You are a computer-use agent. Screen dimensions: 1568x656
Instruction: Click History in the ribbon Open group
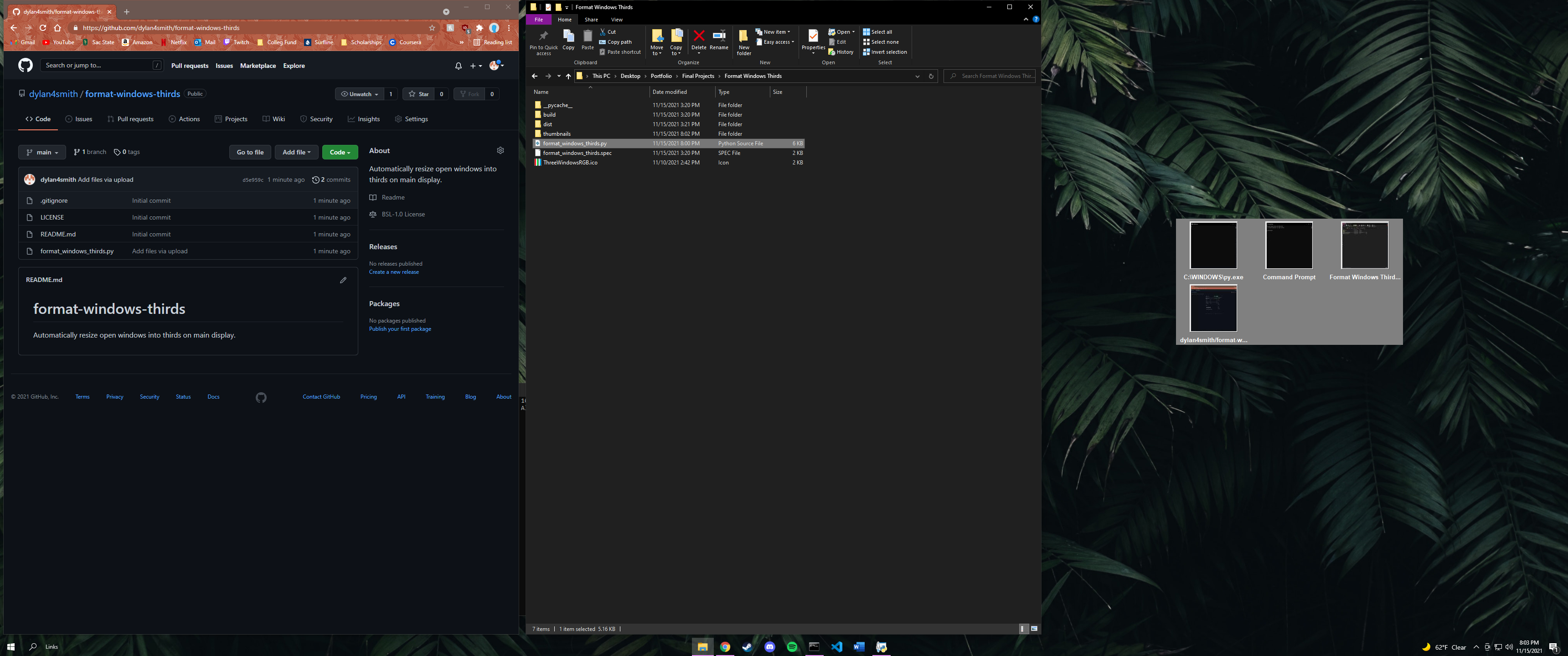point(841,52)
